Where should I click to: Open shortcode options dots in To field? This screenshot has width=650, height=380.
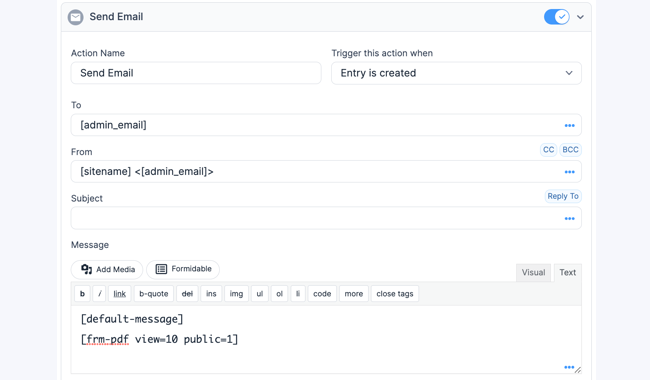(x=570, y=125)
